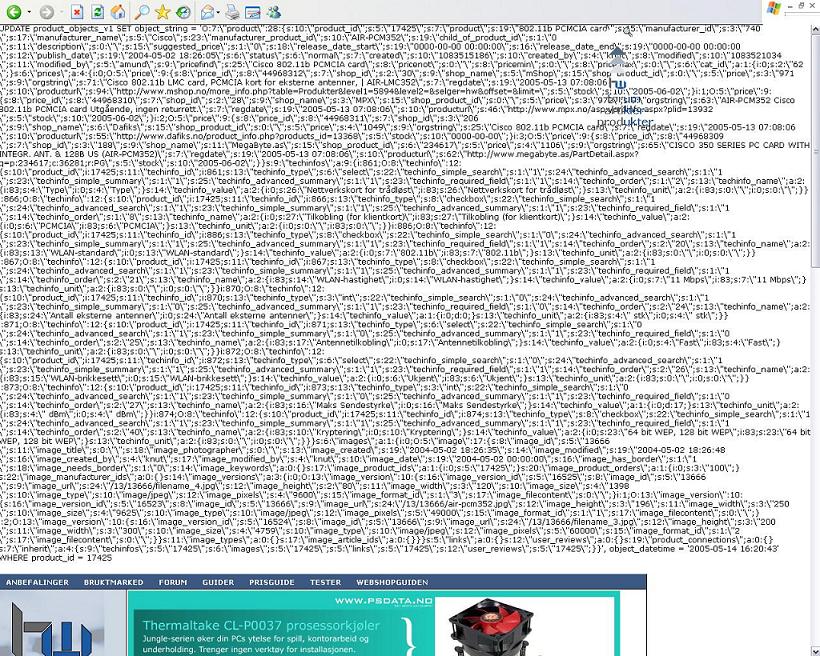This screenshot has height=656, width=820.
Task: Click the greyed Forward arrow button
Action: click(x=47, y=12)
